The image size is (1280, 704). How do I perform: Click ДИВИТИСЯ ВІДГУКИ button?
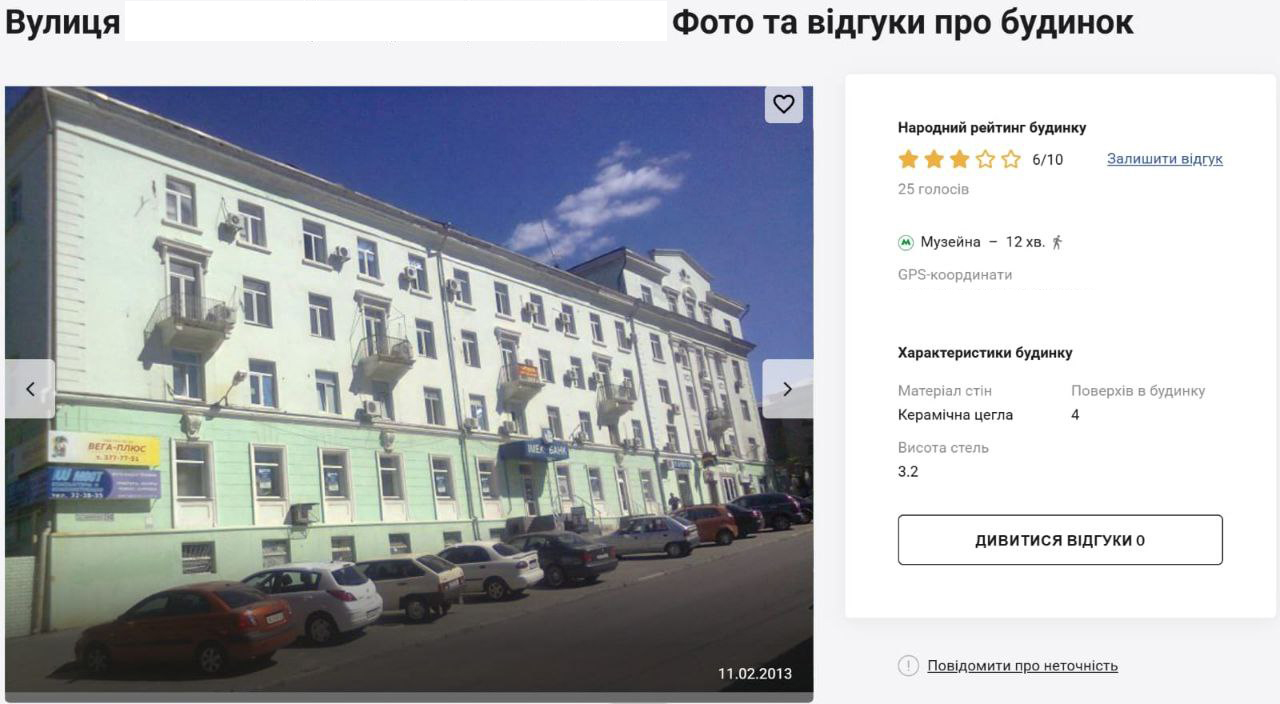click(1060, 540)
